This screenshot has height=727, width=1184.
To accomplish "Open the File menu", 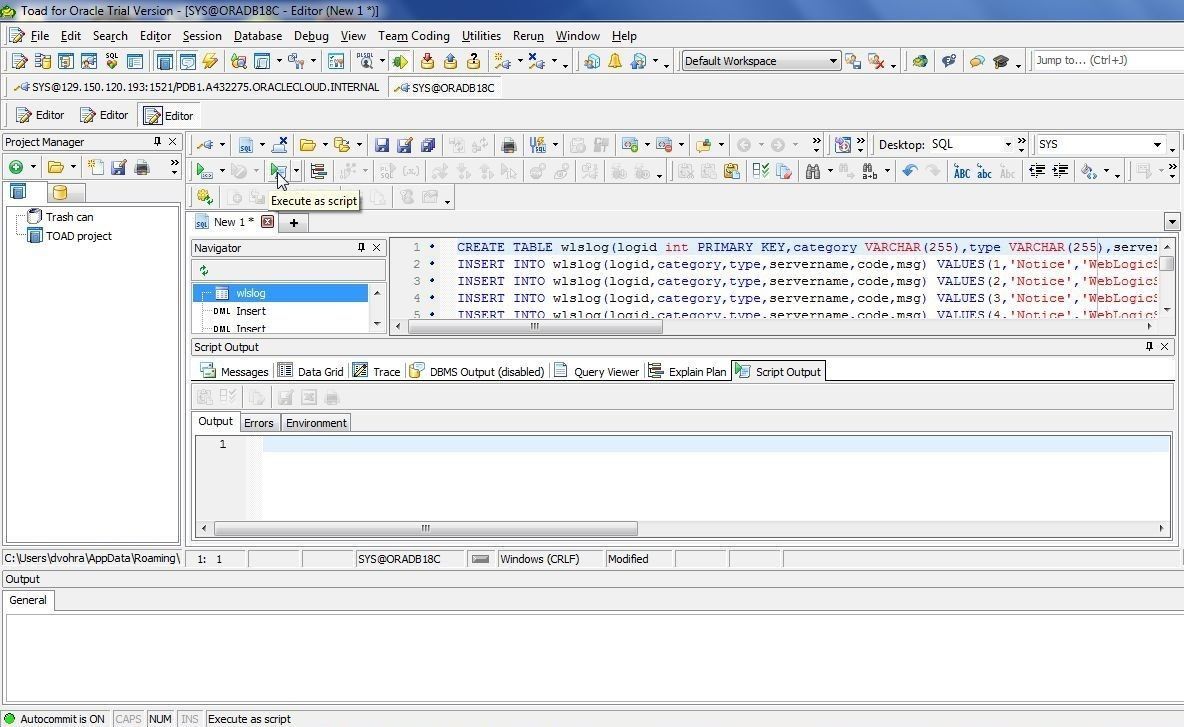I will point(40,35).
